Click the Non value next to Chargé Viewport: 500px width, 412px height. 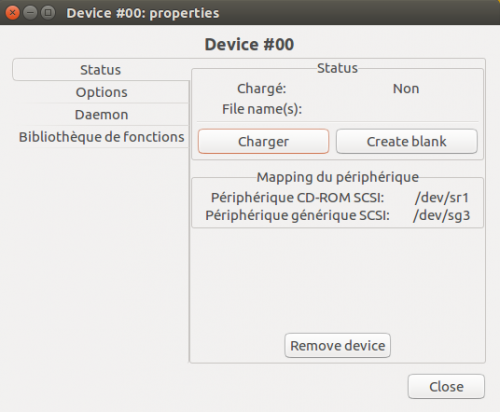pyautogui.click(x=406, y=89)
